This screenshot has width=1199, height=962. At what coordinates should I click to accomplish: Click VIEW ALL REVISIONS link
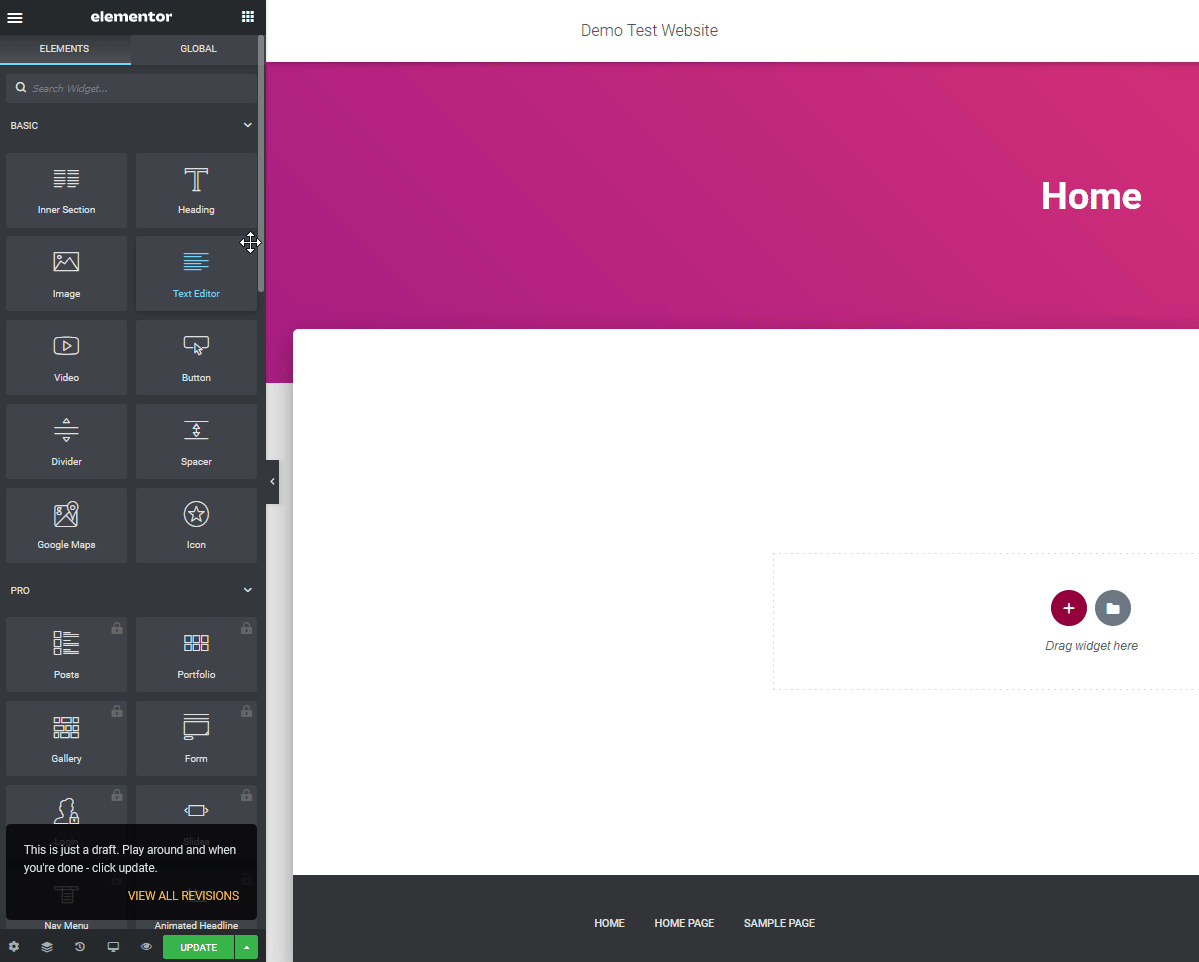(184, 895)
